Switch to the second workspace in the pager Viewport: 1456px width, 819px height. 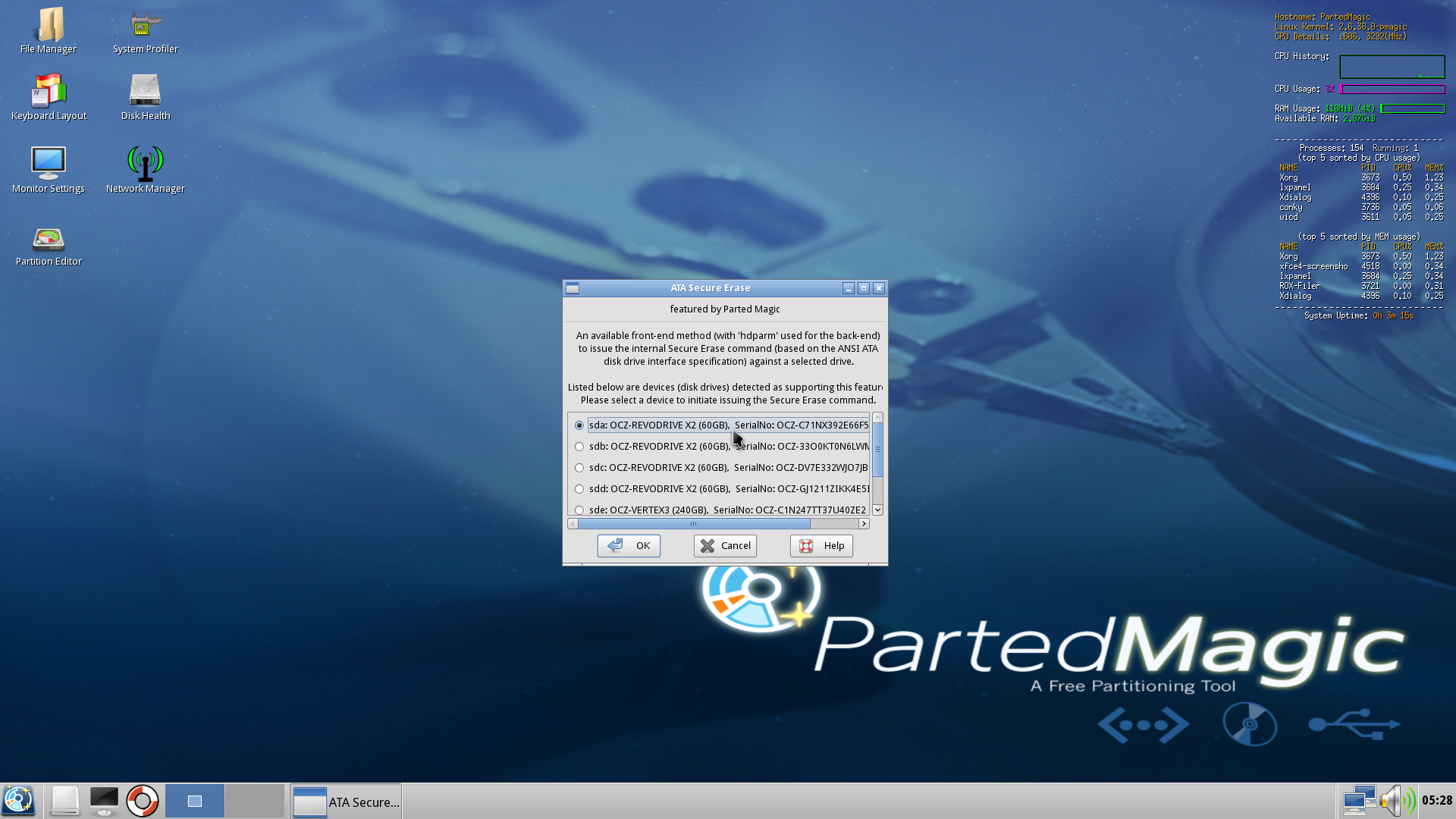255,801
